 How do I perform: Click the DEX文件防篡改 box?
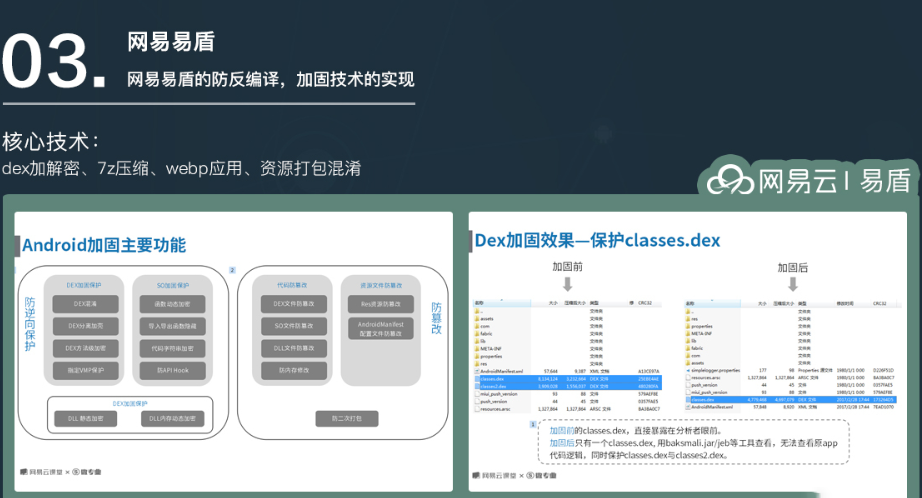[294, 304]
